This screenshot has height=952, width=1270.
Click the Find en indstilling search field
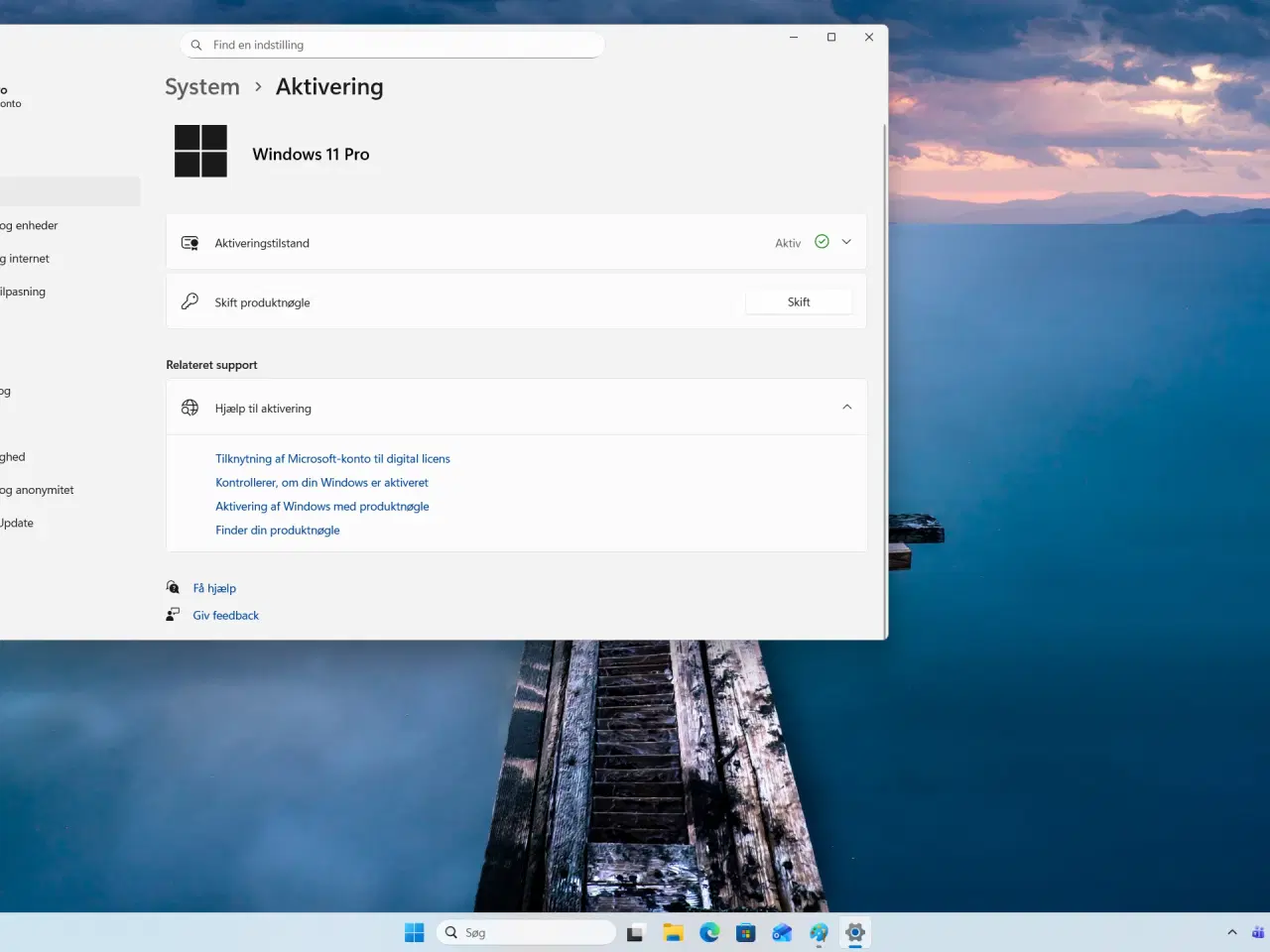(x=392, y=45)
